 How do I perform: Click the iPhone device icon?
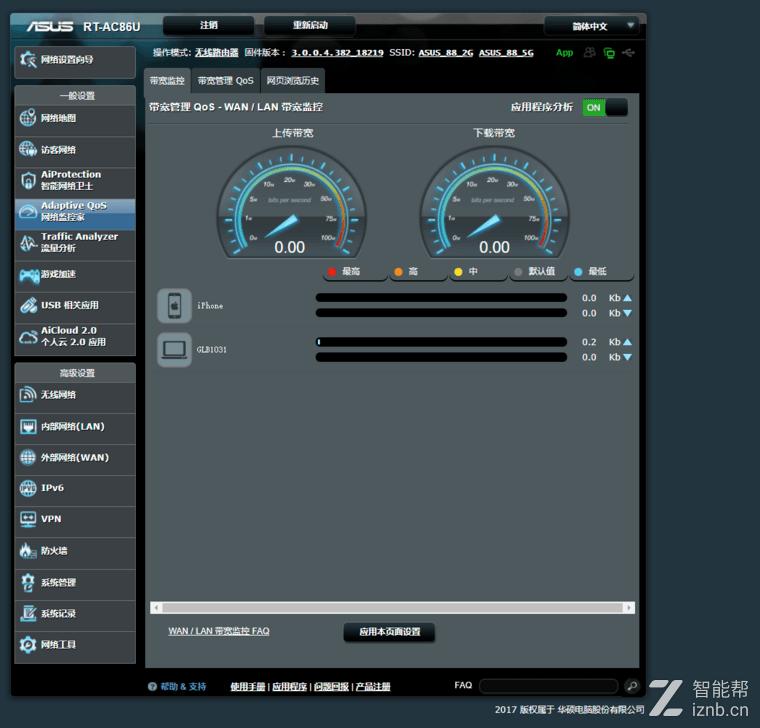click(174, 306)
